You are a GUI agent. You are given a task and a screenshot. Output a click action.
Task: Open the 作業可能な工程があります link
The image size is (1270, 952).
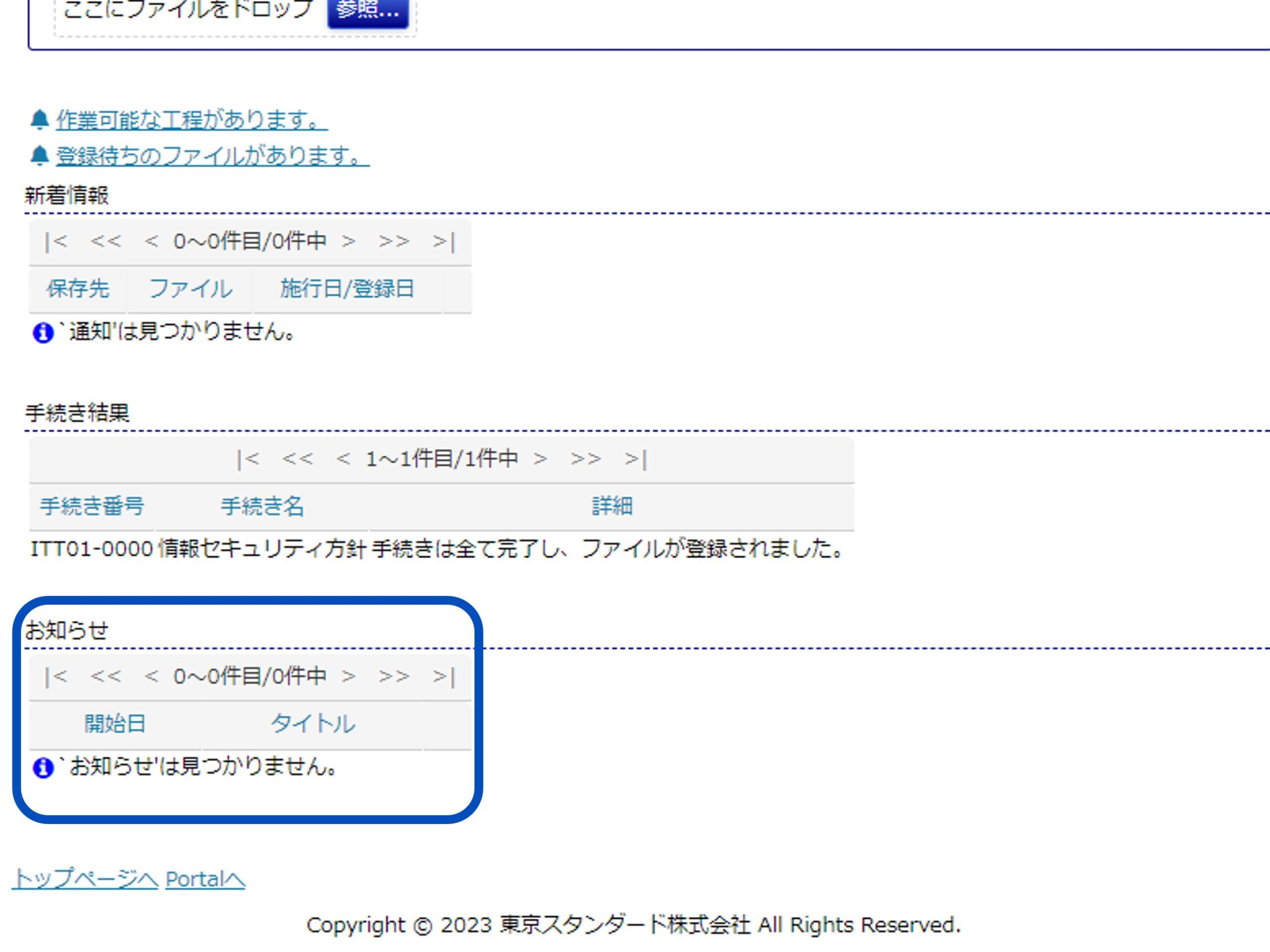191,120
